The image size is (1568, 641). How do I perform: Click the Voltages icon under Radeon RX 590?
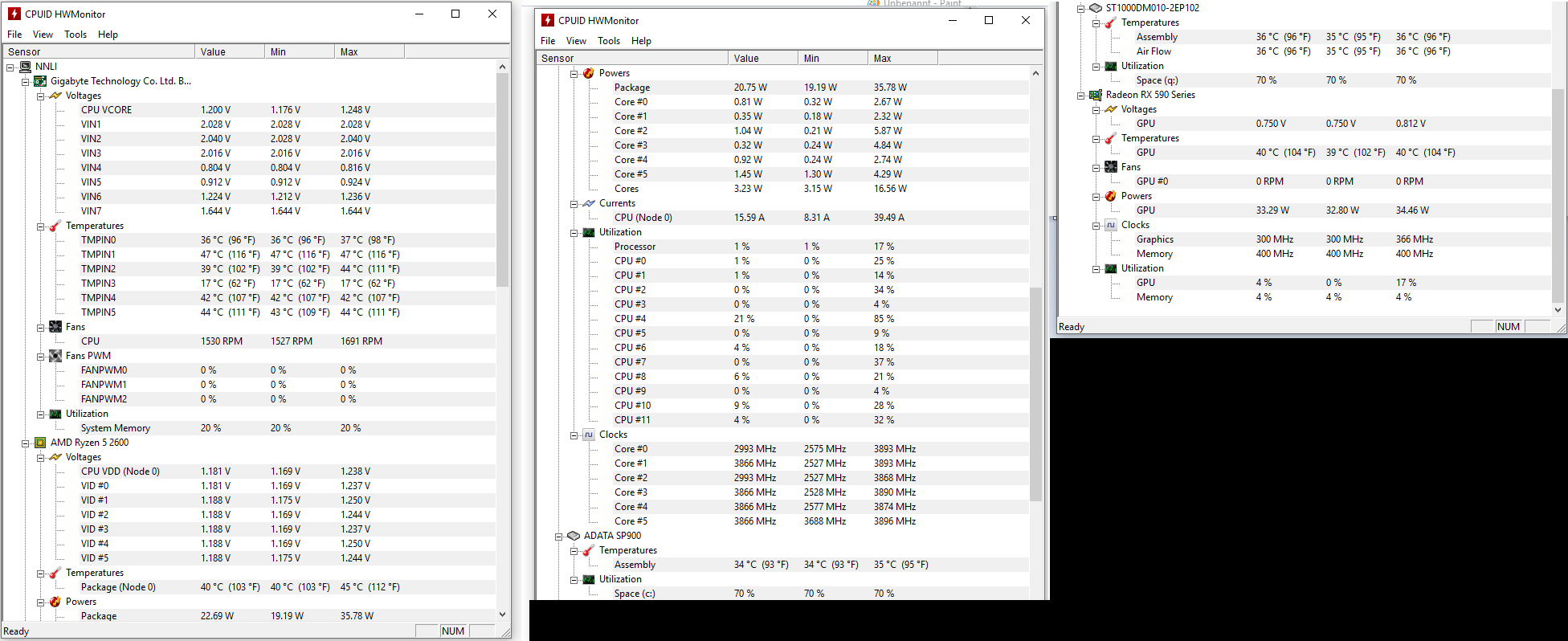1111,109
